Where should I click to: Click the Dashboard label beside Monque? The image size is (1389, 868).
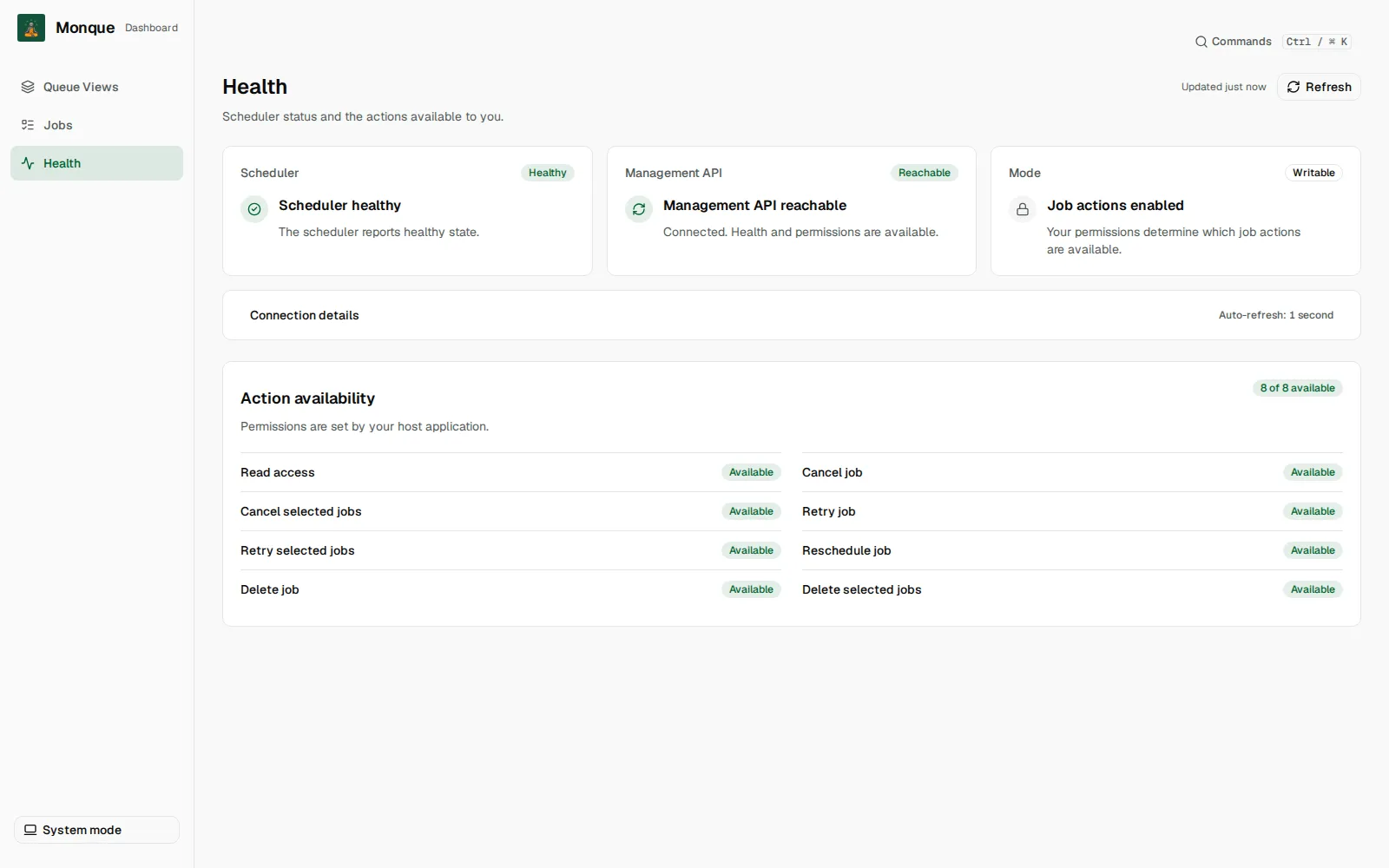point(151,28)
